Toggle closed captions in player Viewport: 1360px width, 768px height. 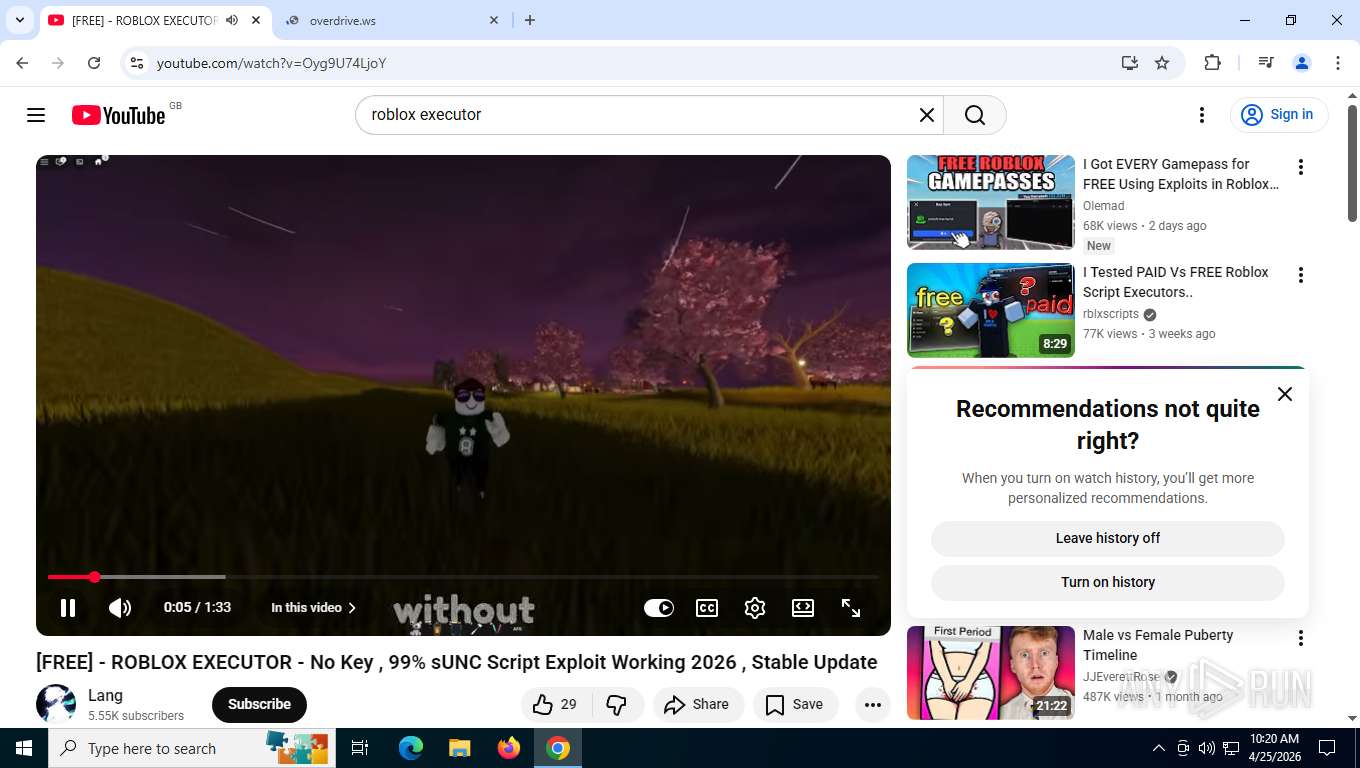pos(707,607)
